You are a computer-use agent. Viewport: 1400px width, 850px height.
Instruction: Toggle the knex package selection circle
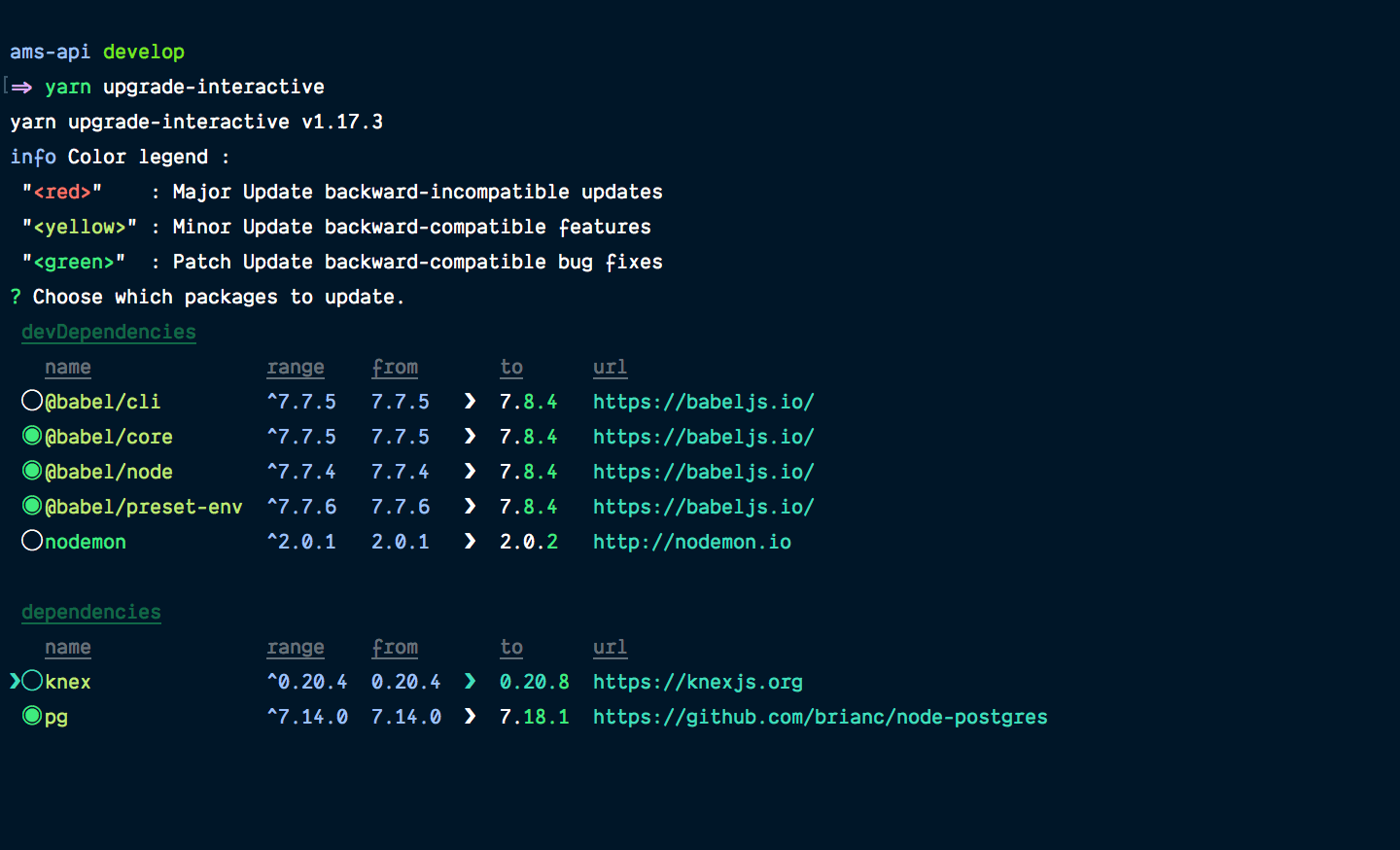pos(32,681)
